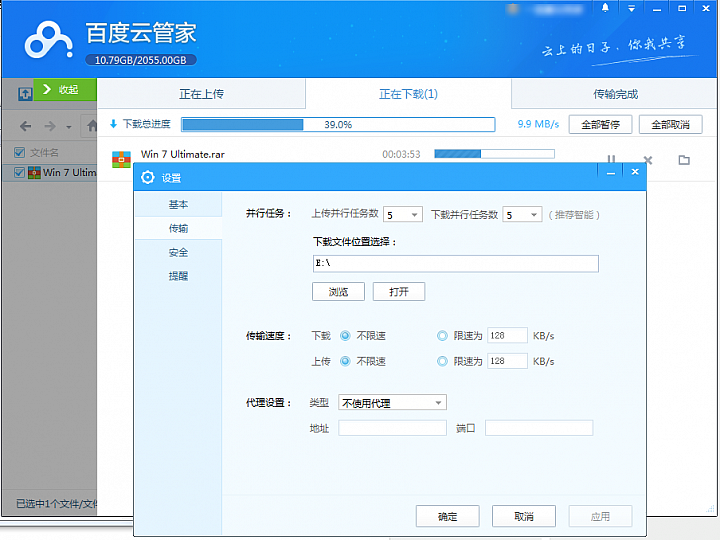The height and width of the screenshot is (540, 720).
Task: Open the 下载并行任务数 dropdown
Action: pos(522,214)
